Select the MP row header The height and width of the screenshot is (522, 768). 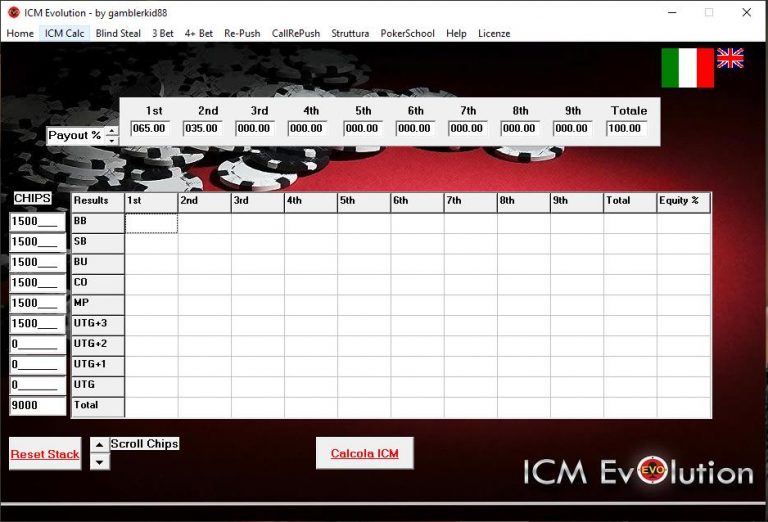click(98, 305)
